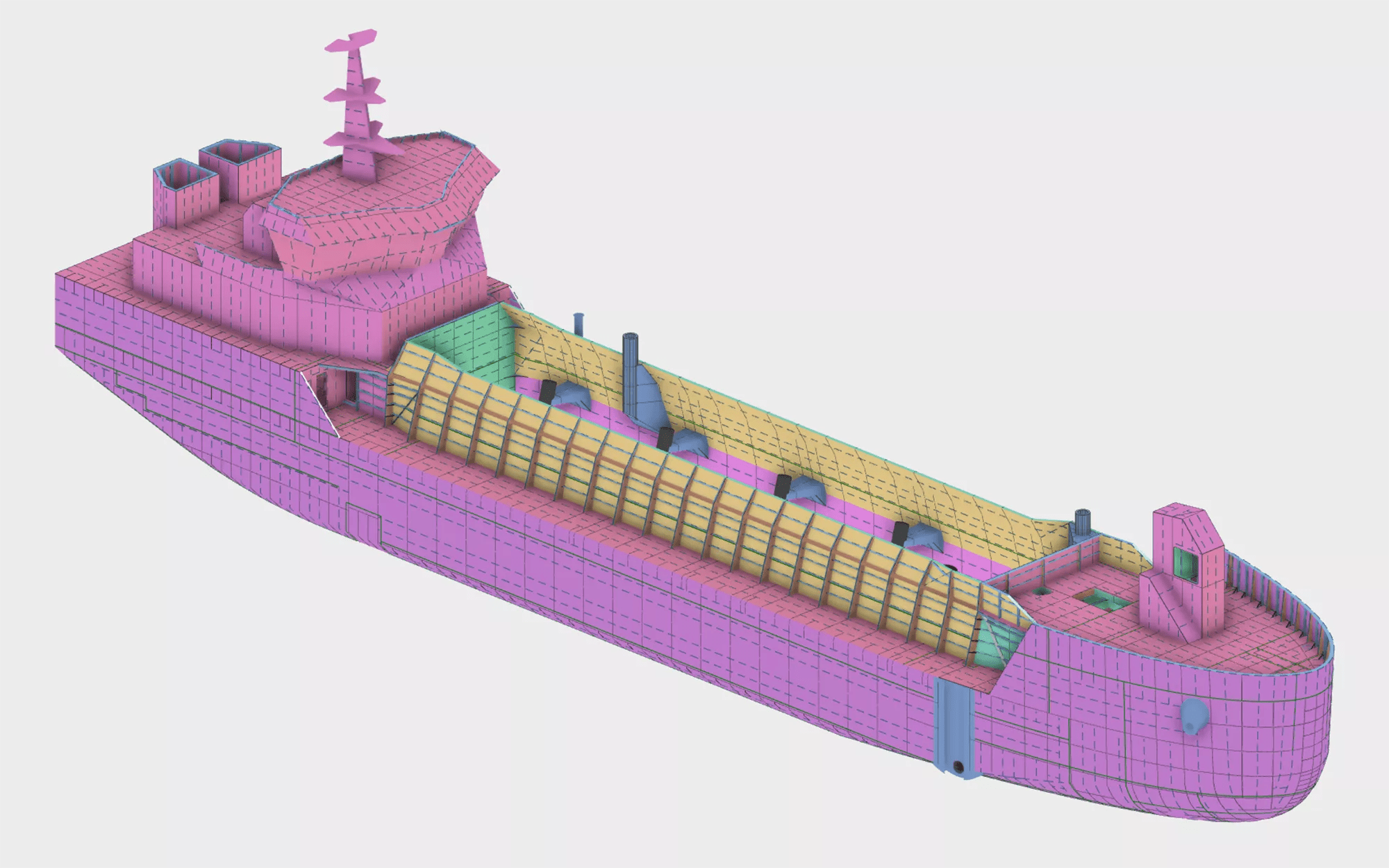Select the small blue pipe behind the aft bulkhead

[x=579, y=325]
